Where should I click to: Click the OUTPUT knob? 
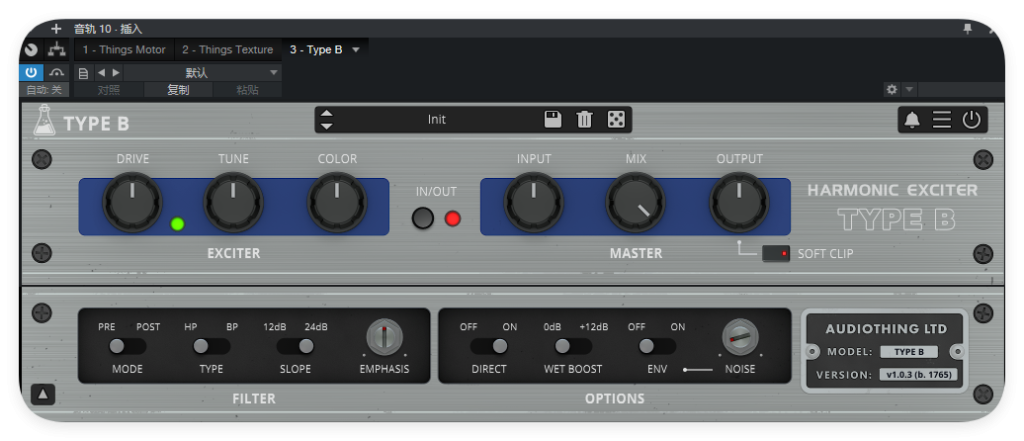click(x=739, y=202)
